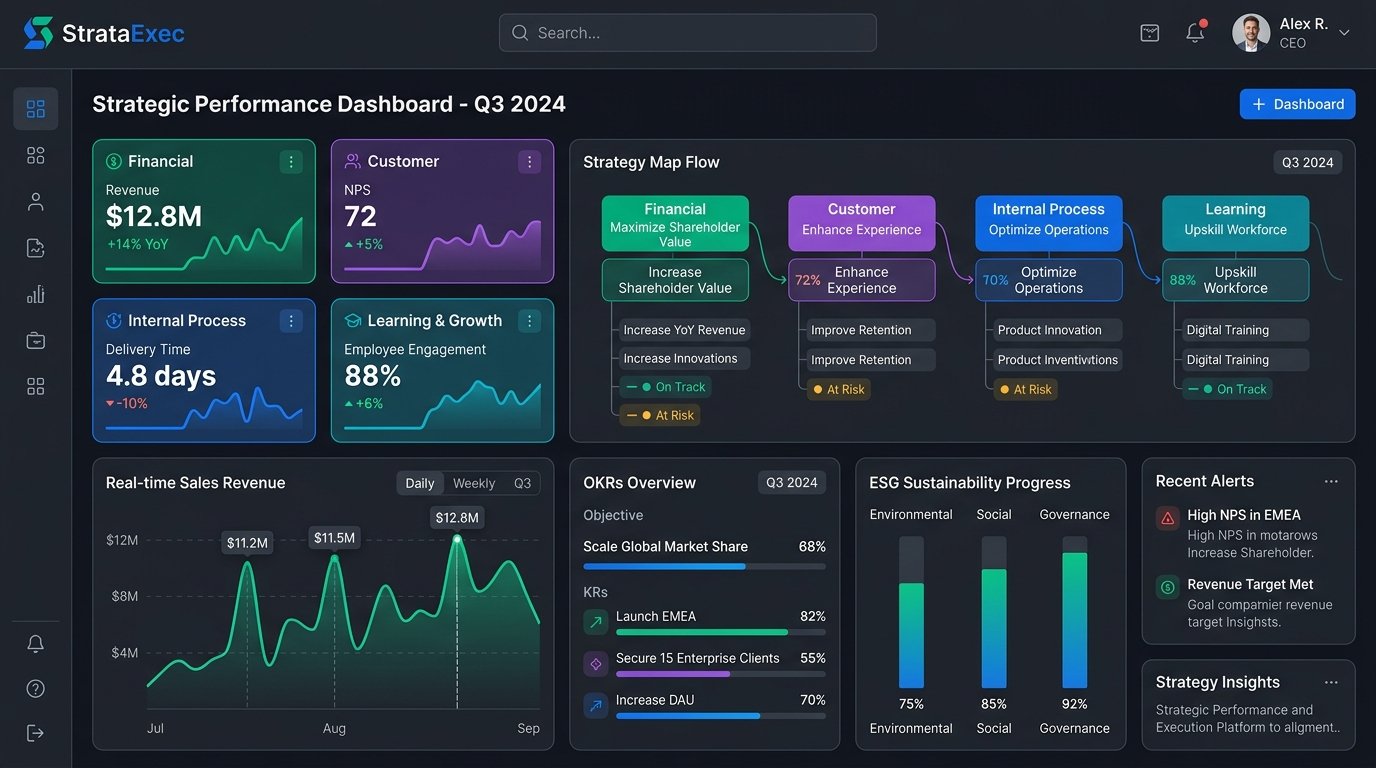The height and width of the screenshot is (768, 1376).
Task: Focus the Search field
Action: (688, 32)
